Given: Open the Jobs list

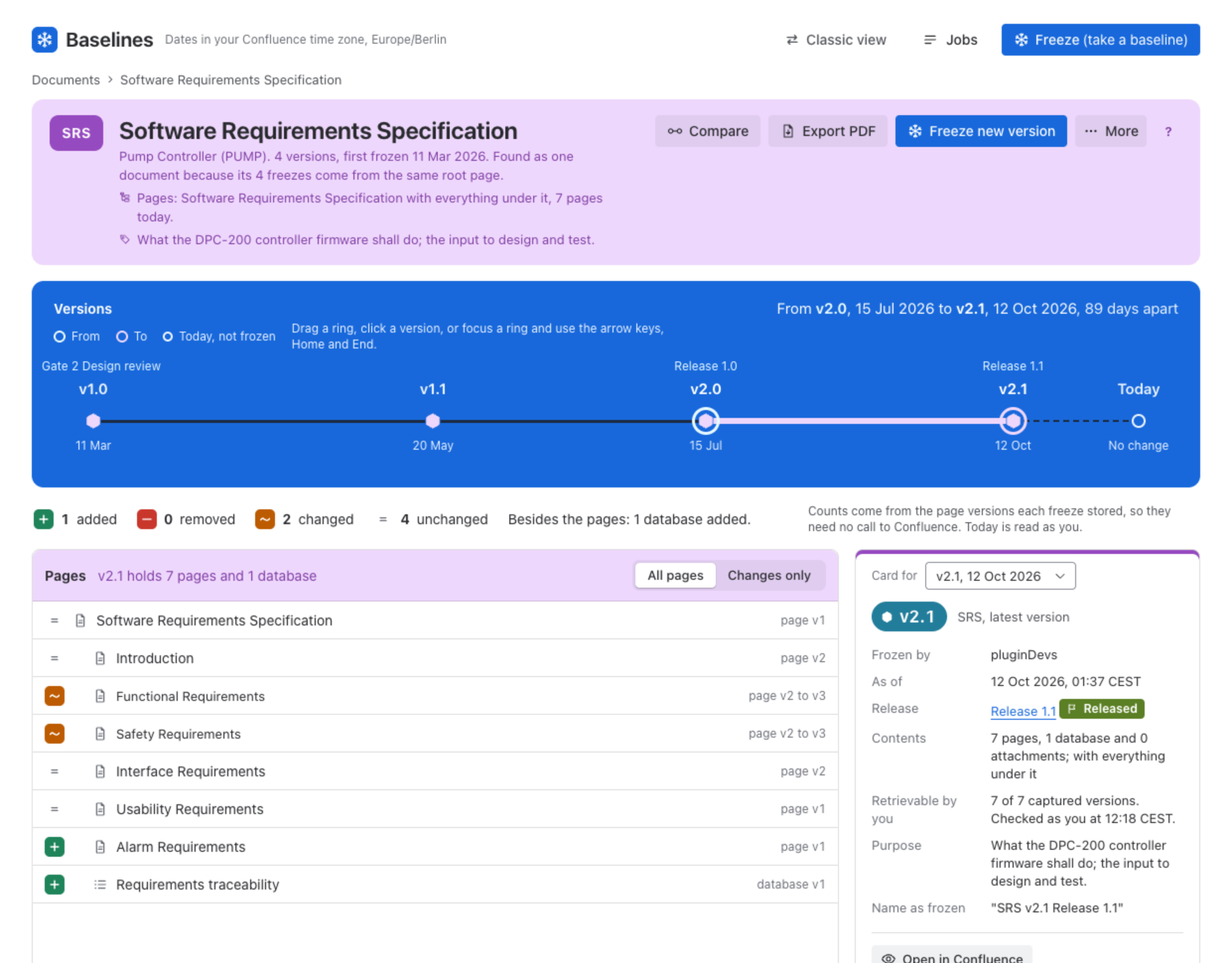Looking at the screenshot, I should click(x=951, y=40).
